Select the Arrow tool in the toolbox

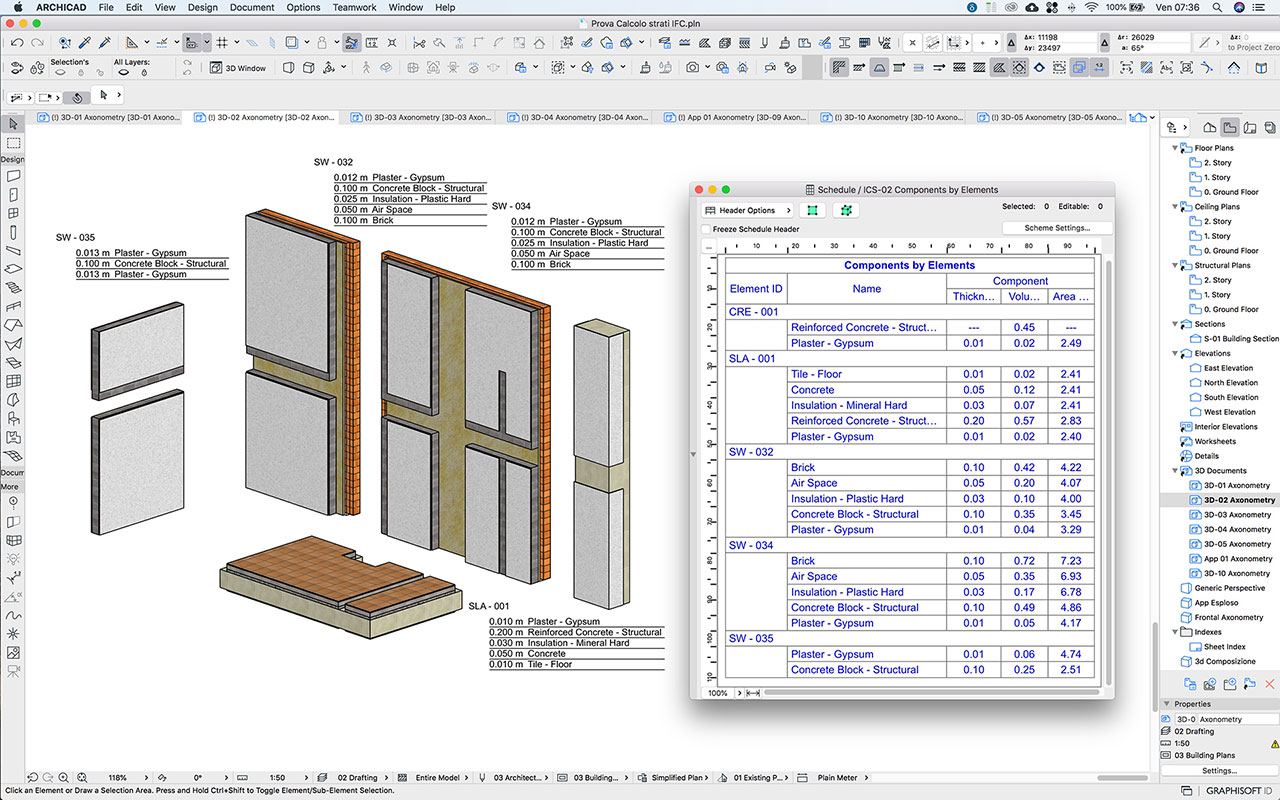tap(13, 125)
